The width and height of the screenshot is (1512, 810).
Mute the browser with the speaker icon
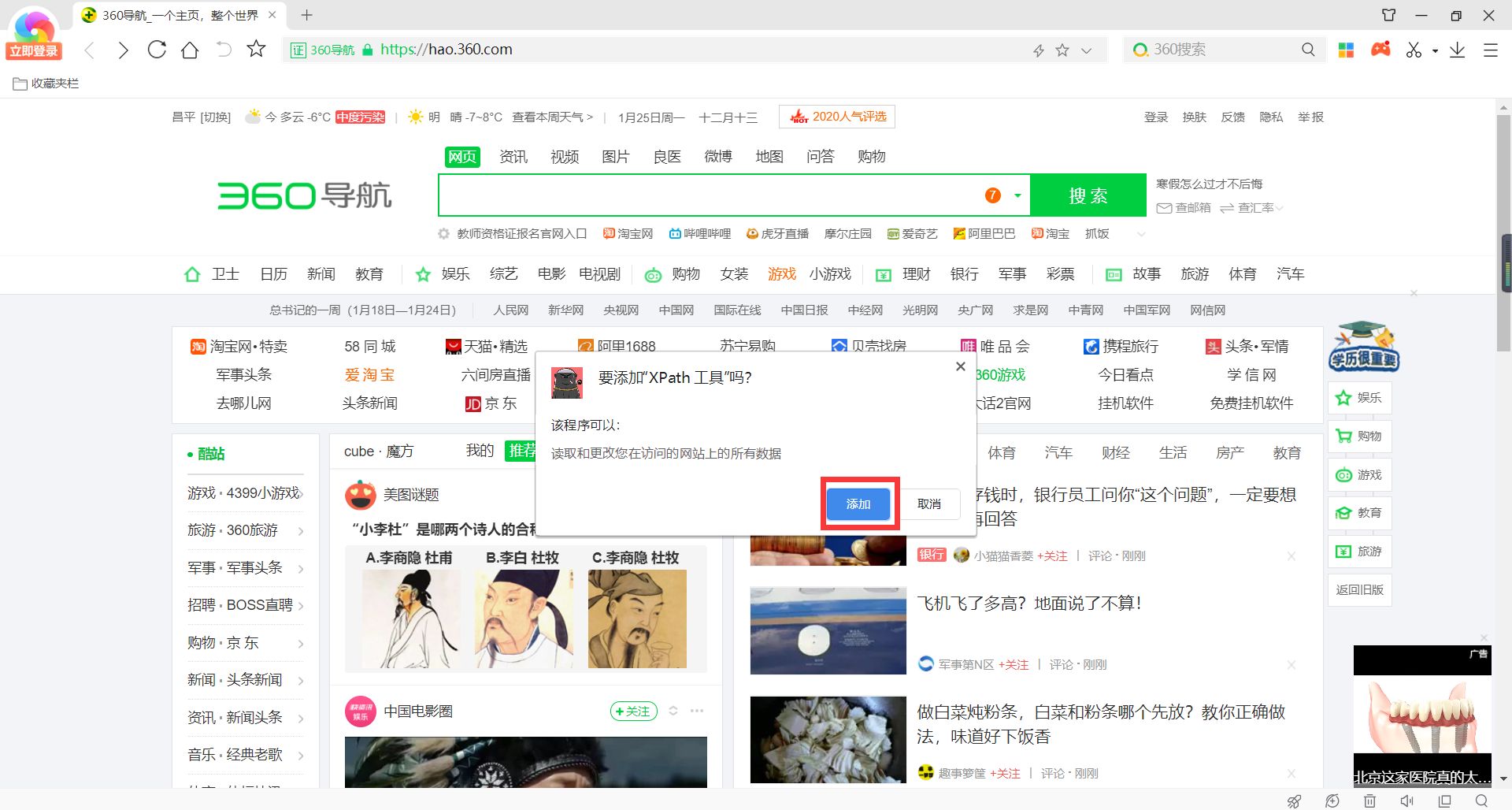pyautogui.click(x=1407, y=801)
